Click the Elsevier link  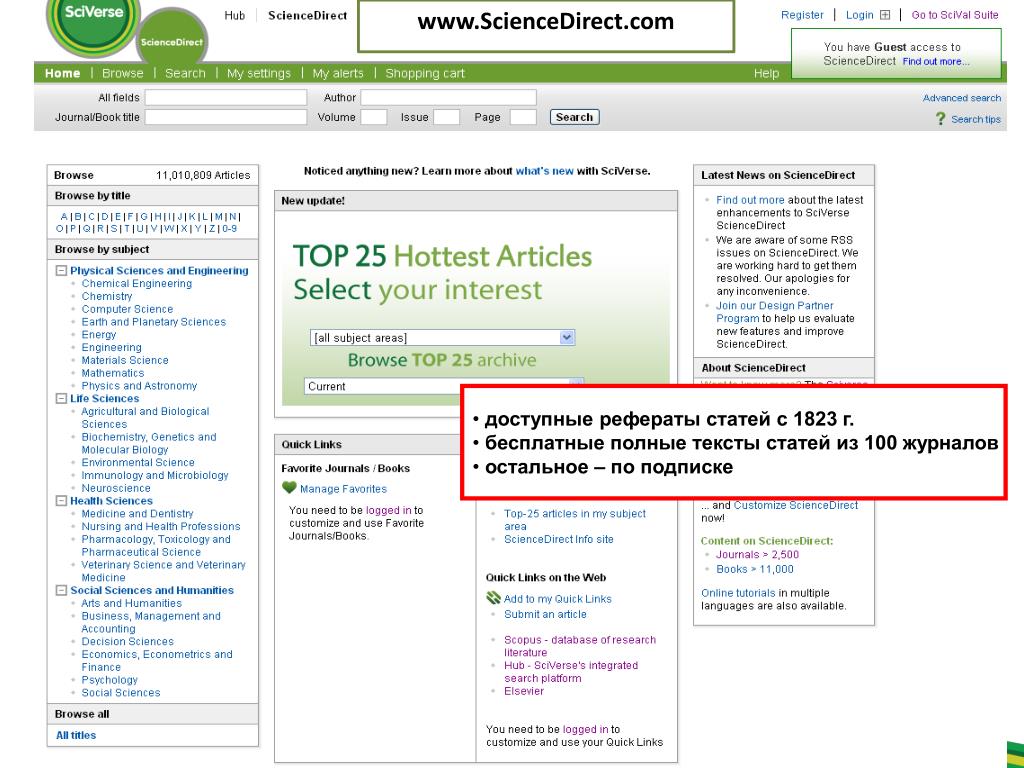523,691
